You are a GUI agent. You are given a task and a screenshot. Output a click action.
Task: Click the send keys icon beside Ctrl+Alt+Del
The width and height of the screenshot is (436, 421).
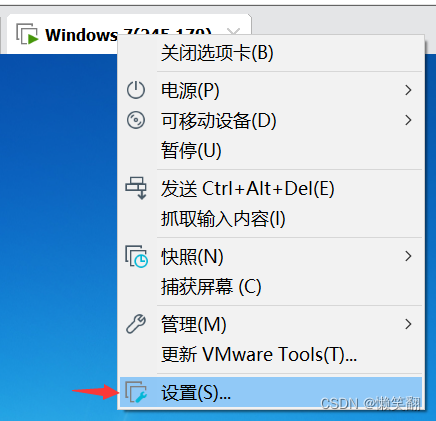click(136, 188)
